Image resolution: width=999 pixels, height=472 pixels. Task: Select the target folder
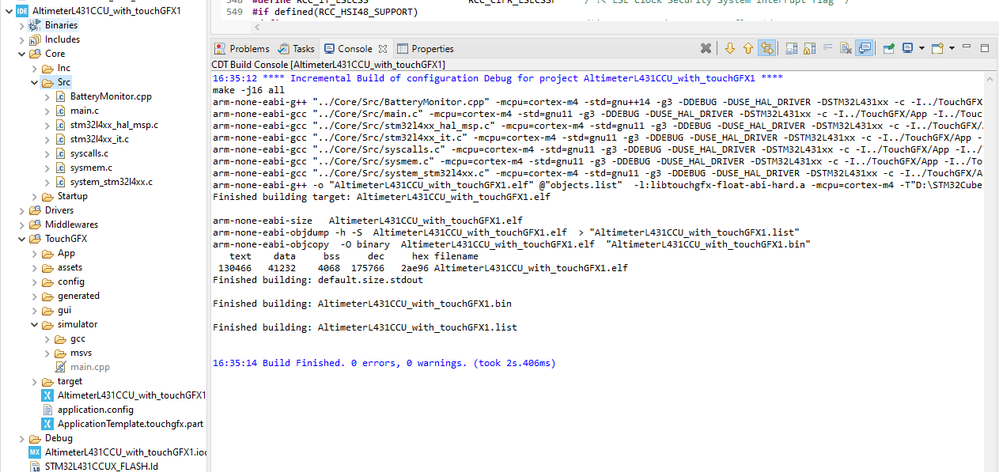[62, 382]
